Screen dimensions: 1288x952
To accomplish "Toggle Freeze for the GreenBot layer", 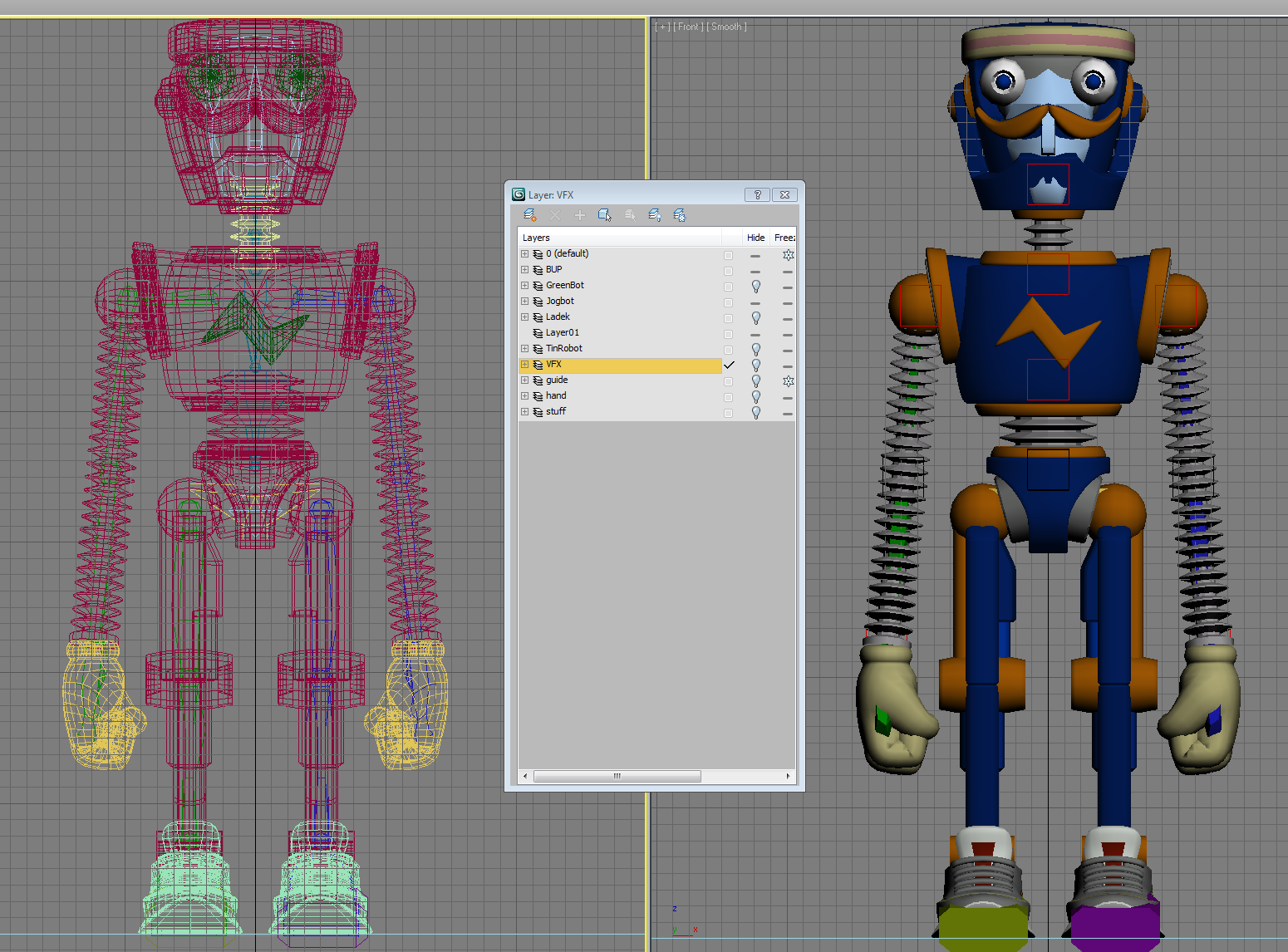I will [x=788, y=287].
